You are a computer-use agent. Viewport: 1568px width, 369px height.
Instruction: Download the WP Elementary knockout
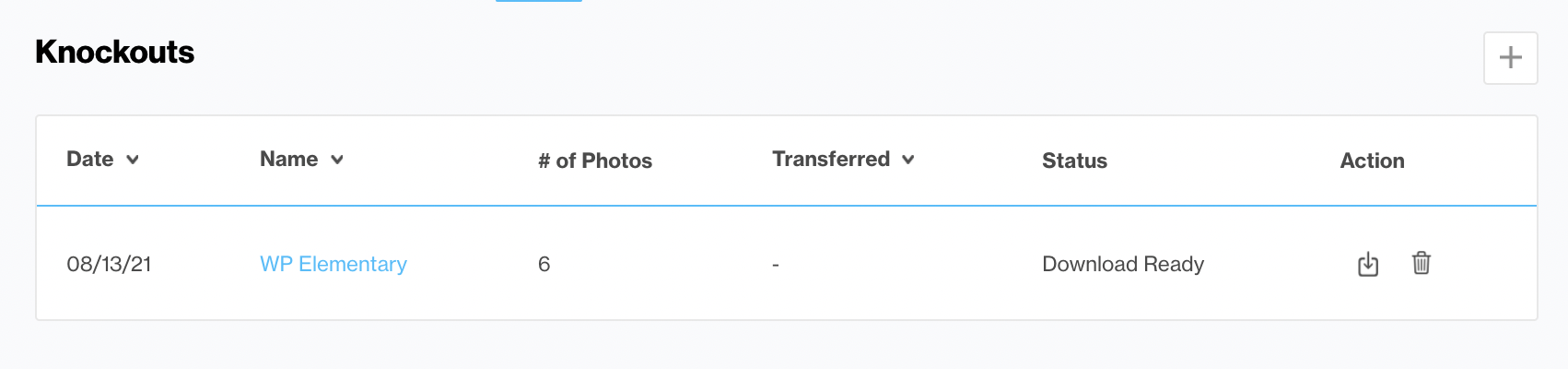(x=1368, y=264)
